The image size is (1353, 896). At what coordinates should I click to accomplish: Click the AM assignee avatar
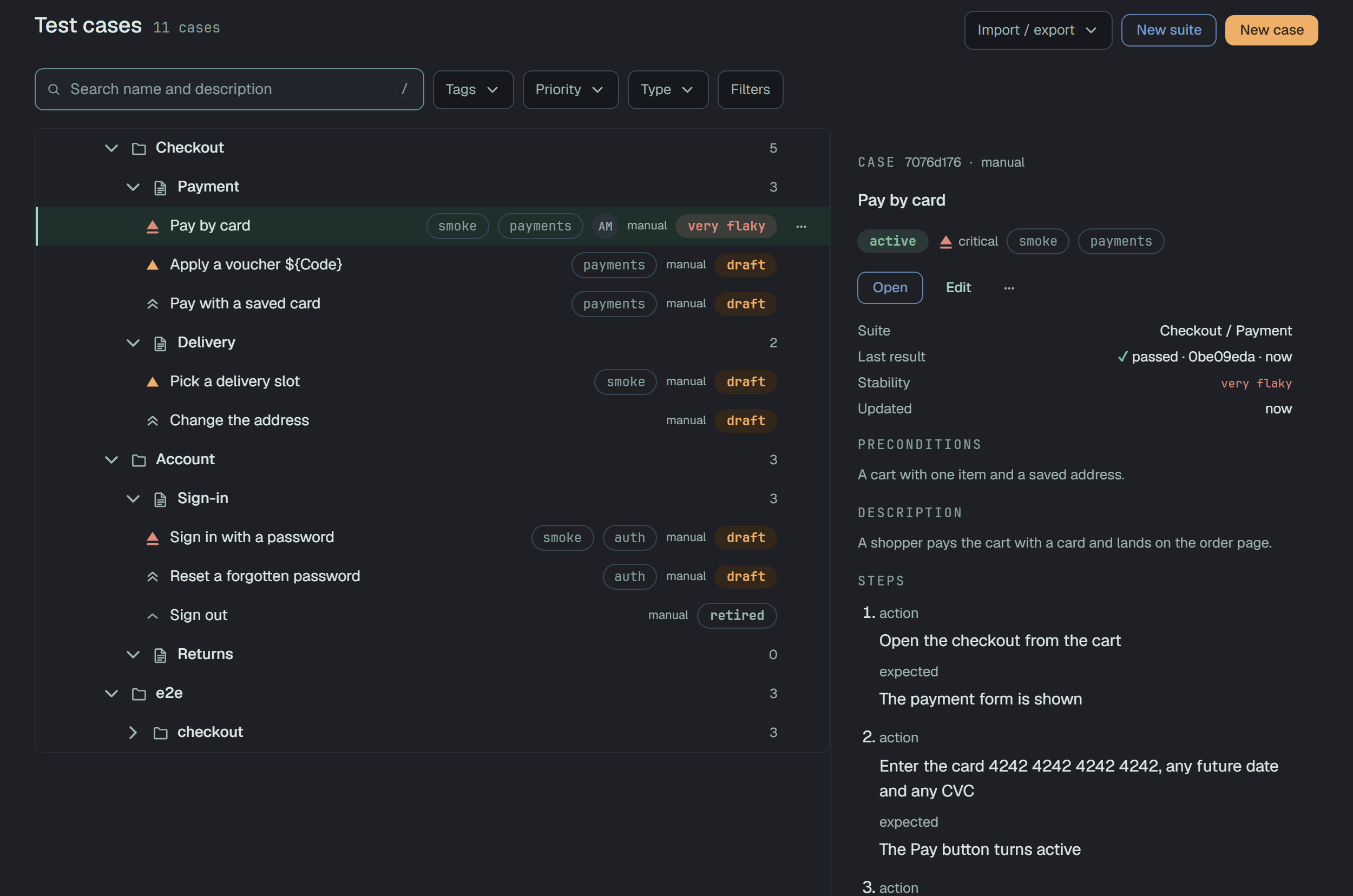click(605, 226)
